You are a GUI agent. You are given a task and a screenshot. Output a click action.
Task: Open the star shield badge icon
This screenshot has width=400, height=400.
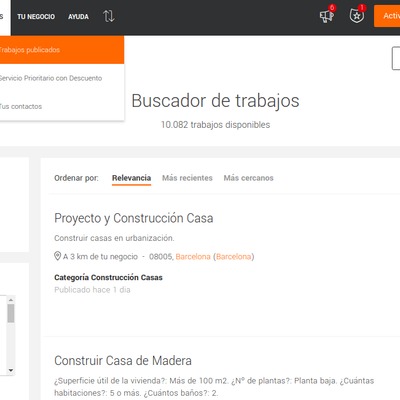point(357,15)
